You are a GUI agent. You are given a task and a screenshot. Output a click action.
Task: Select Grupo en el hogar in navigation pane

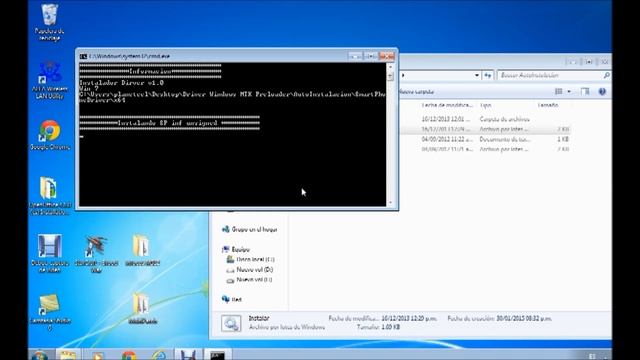pyautogui.click(x=250, y=229)
